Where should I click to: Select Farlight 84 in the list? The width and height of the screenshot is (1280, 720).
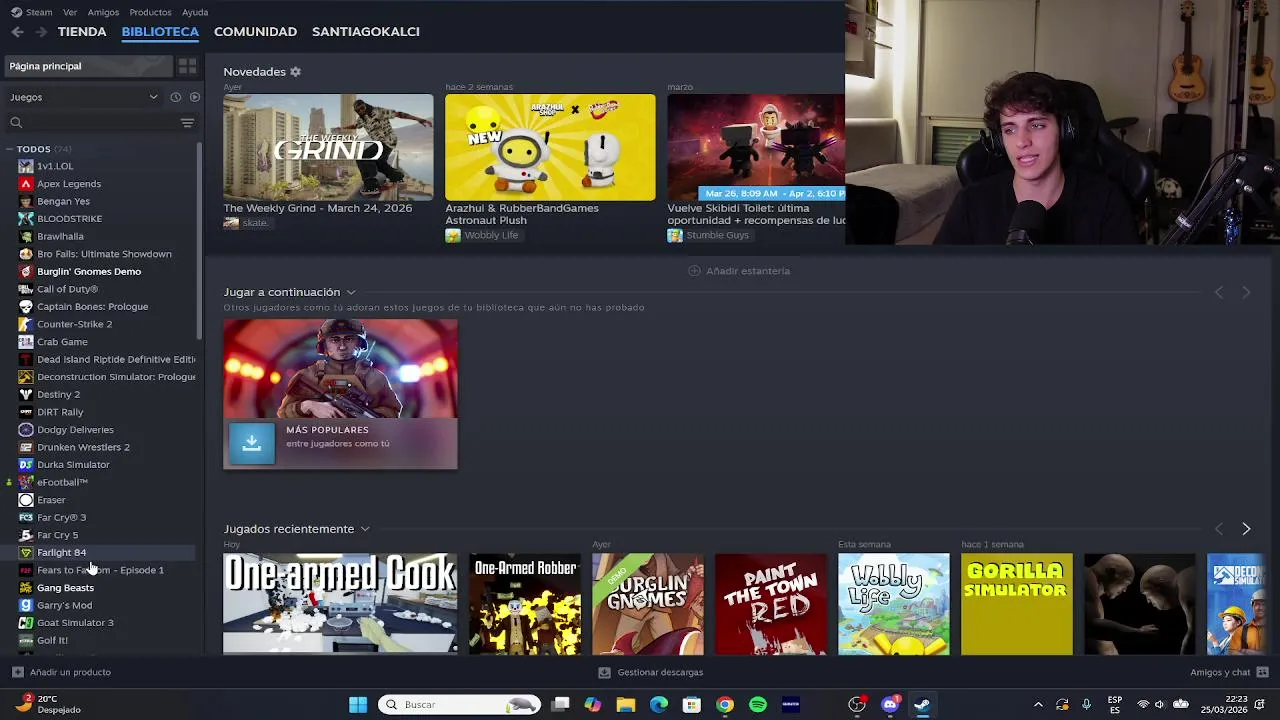pyautogui.click(x=61, y=552)
